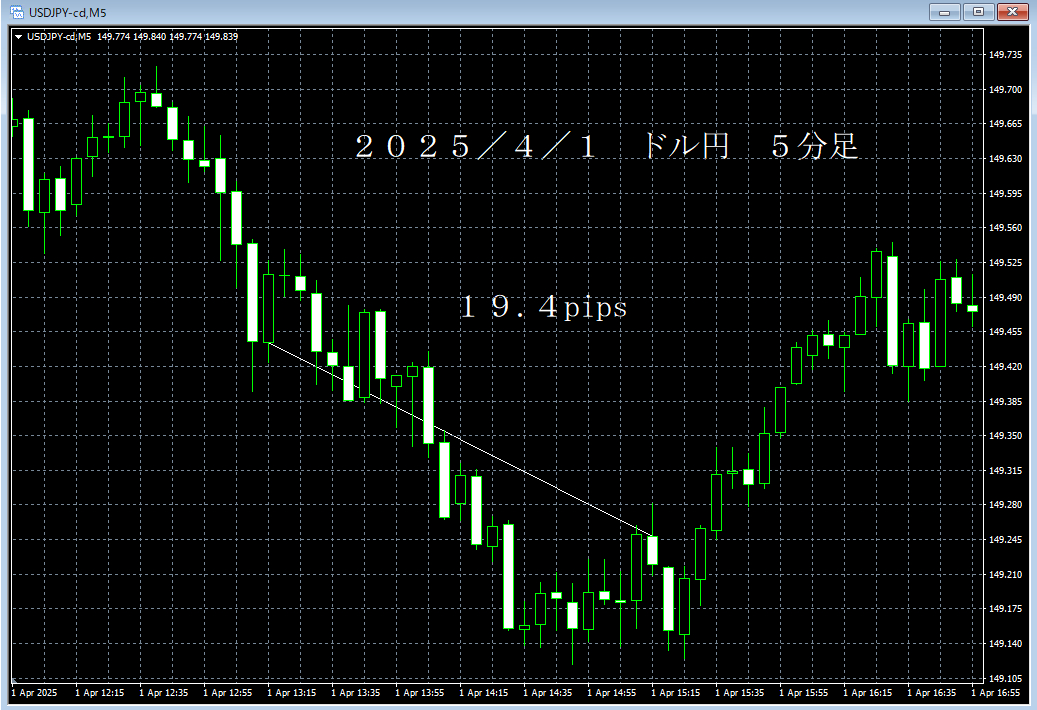Viewport: 1037px width, 710px height.
Task: Click the 19.4pips text label
Action: [545, 308]
